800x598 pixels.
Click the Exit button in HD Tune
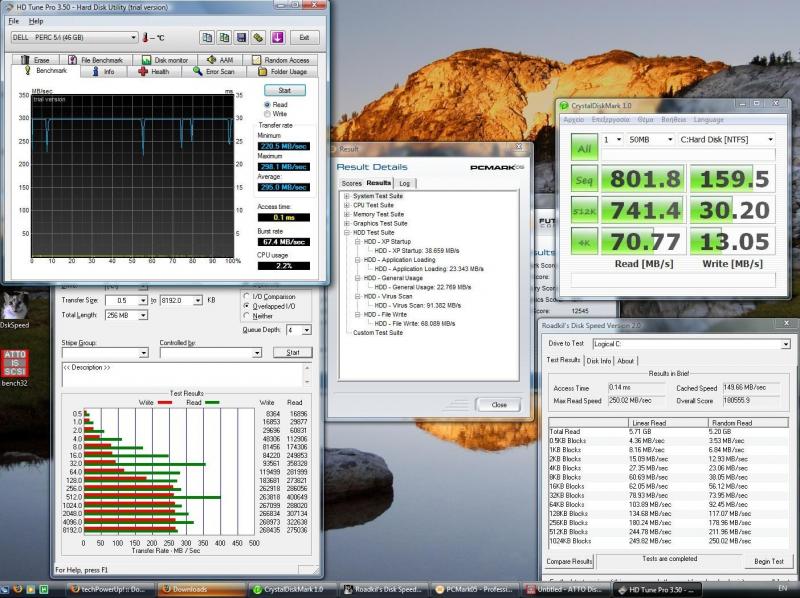305,37
